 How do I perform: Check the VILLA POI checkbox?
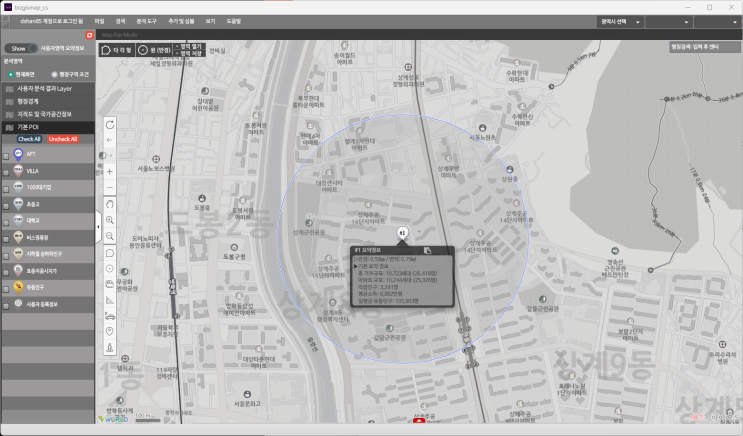pyautogui.click(x=6, y=171)
